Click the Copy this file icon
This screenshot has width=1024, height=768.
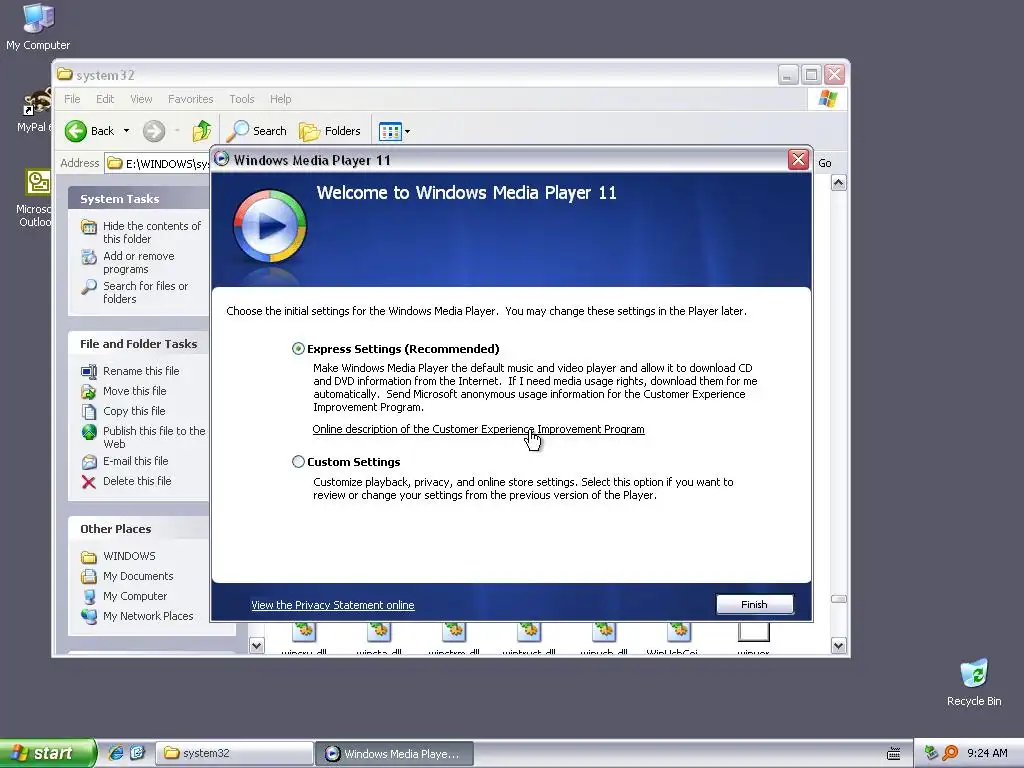pyautogui.click(x=89, y=411)
